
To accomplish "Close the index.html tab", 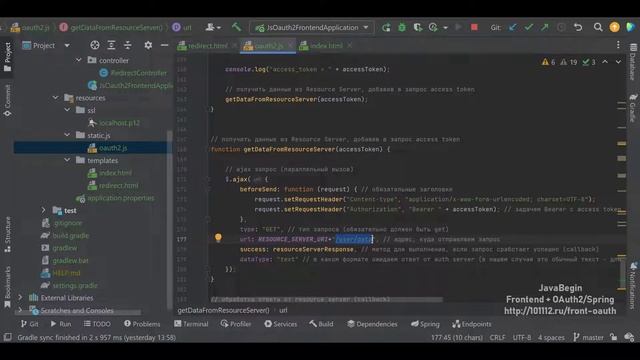I will [349, 46].
